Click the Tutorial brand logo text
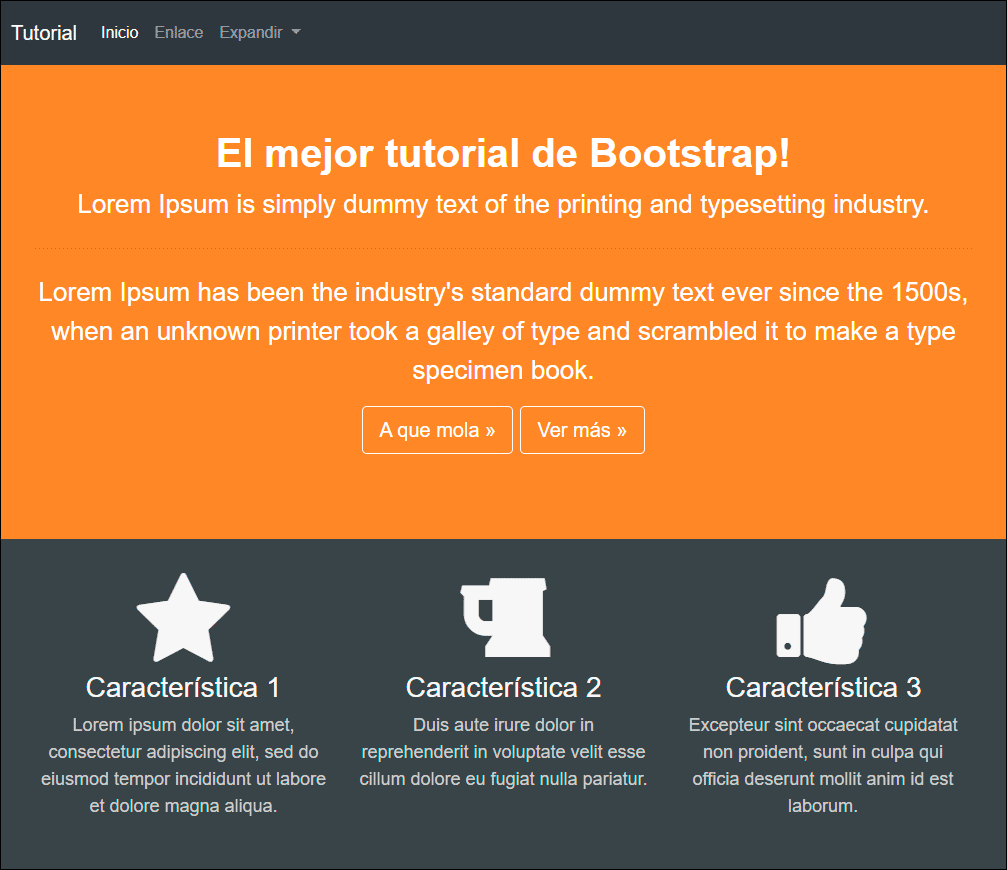This screenshot has width=1007, height=870. click(44, 33)
